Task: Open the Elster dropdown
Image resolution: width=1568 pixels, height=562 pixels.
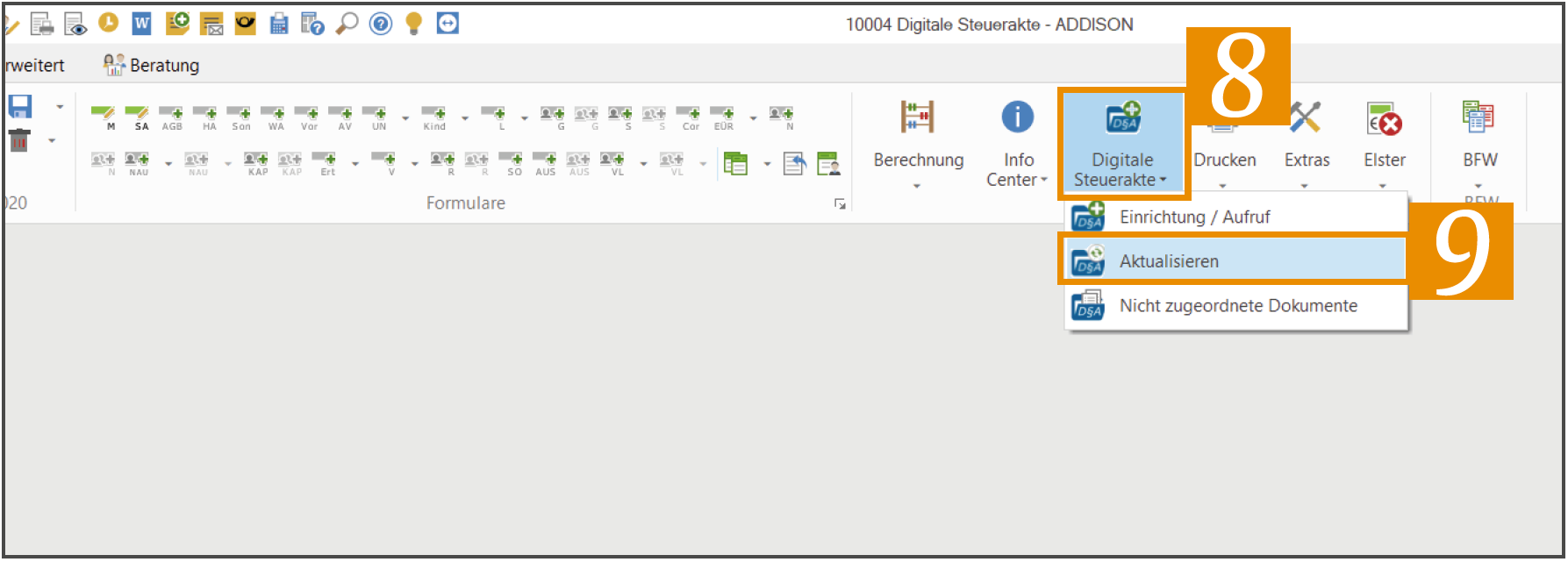Action: (x=1384, y=146)
